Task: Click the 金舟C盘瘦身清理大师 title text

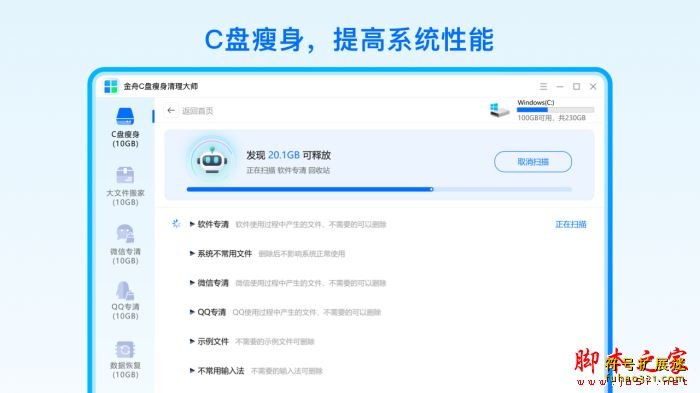Action: tap(161, 86)
